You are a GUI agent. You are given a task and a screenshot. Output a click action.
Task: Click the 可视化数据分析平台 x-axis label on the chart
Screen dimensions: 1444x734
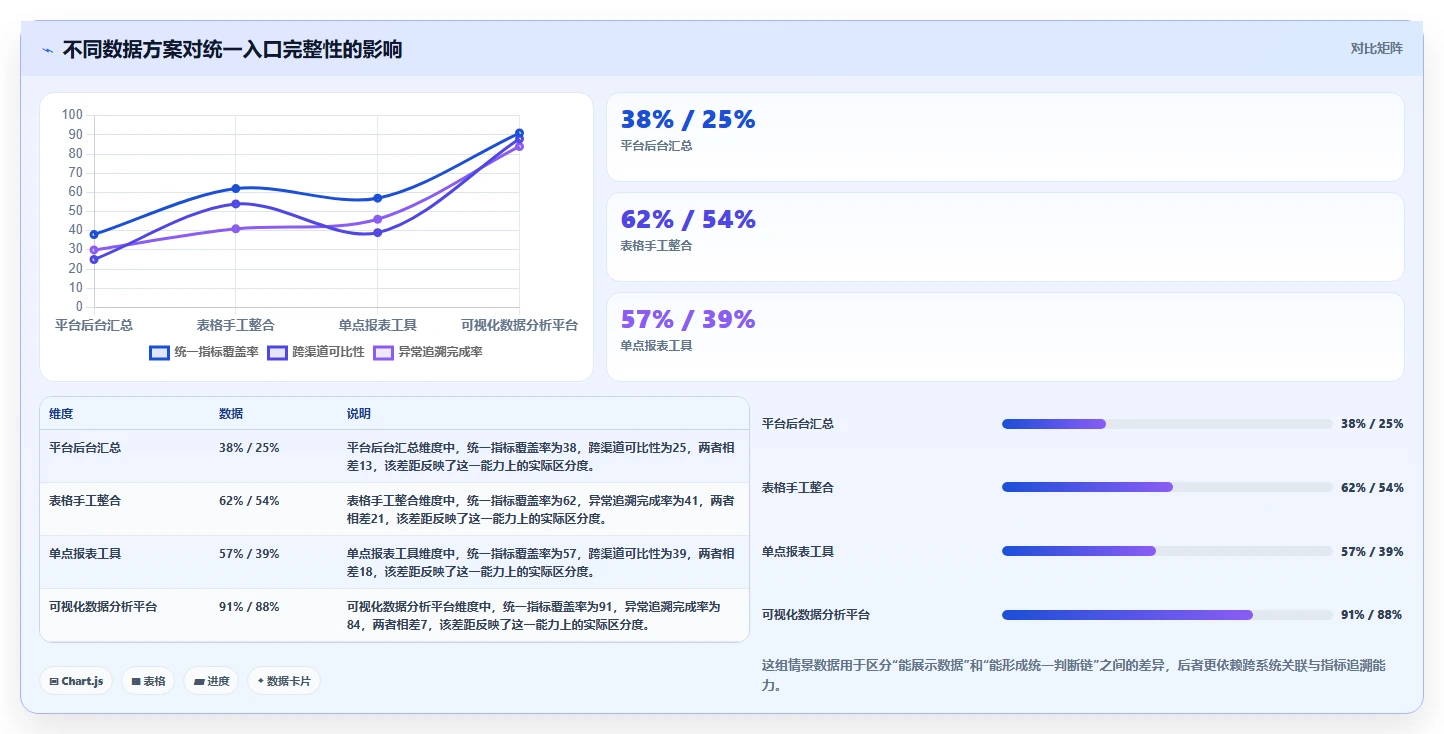(x=519, y=325)
